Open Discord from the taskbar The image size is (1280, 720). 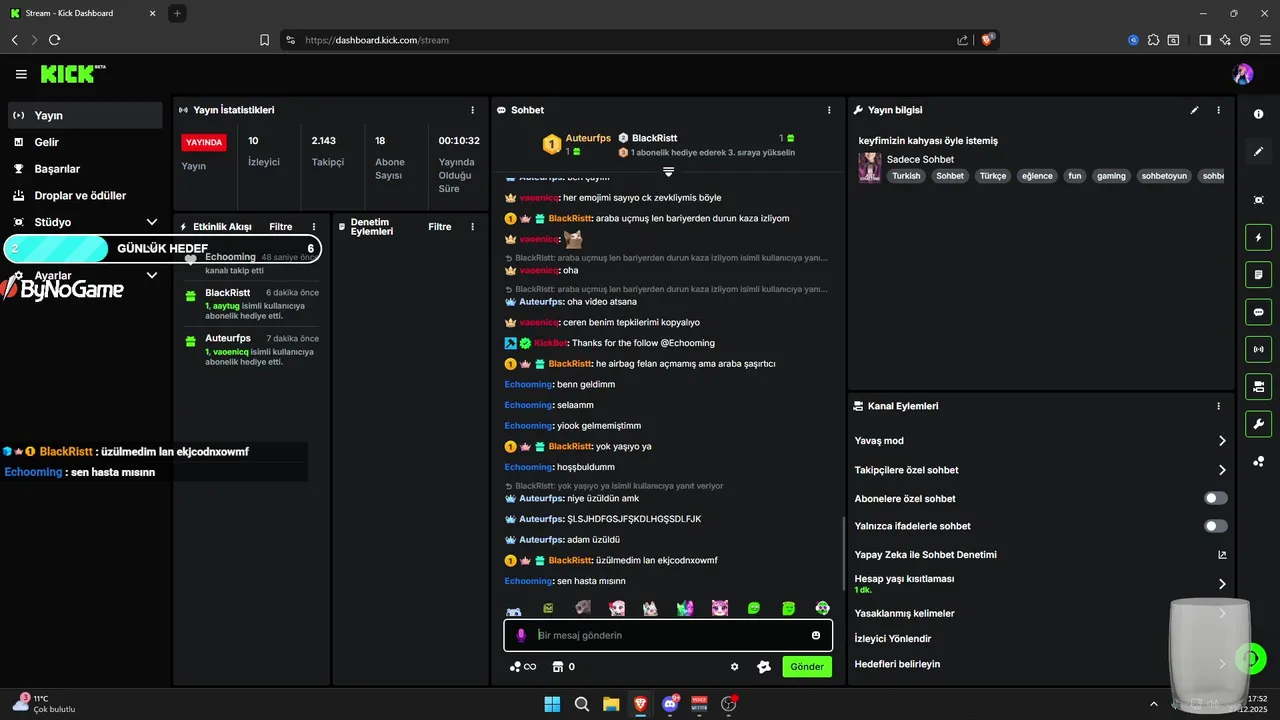[670, 704]
